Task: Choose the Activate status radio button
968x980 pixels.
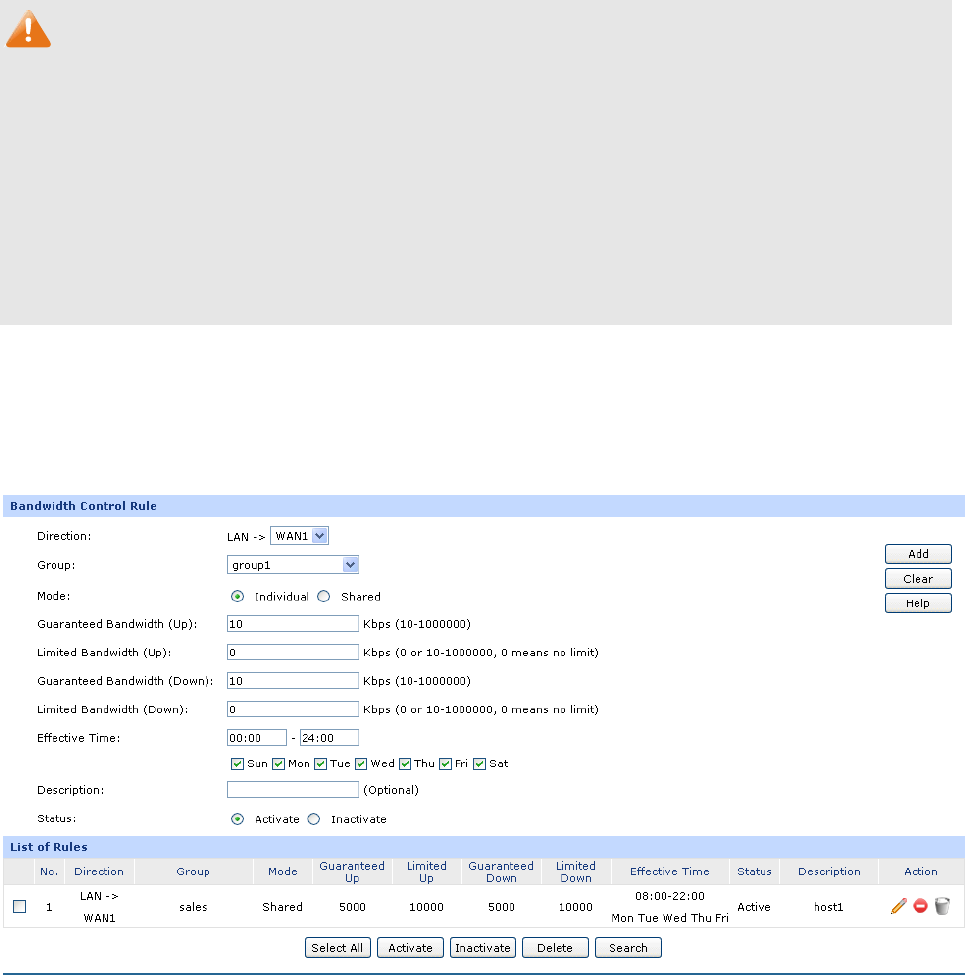Action: point(237,819)
